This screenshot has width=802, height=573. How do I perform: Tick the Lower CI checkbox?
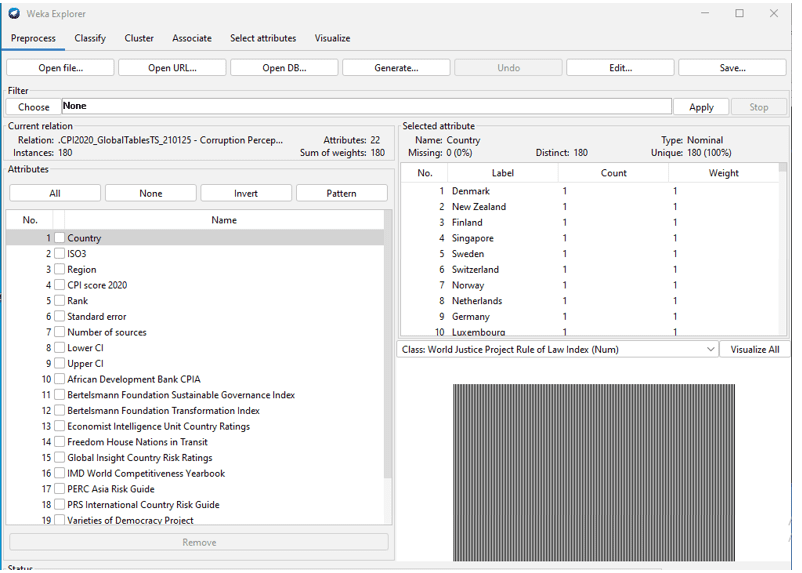pos(60,347)
